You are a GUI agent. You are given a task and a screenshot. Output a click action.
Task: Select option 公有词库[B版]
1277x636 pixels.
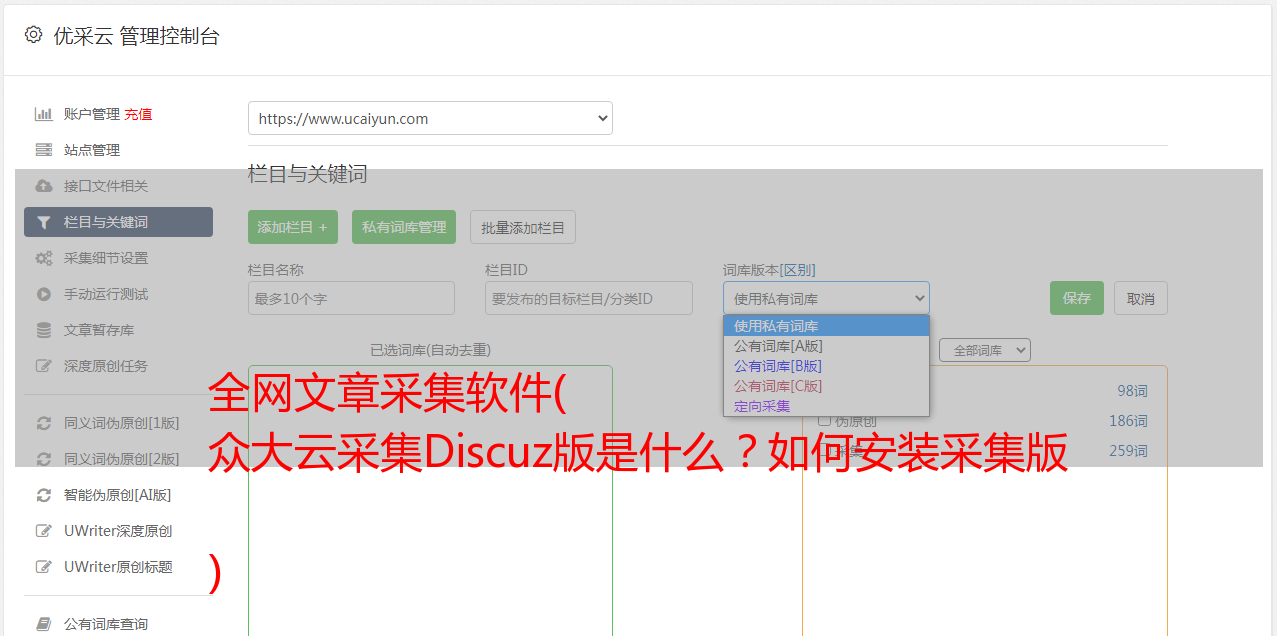(x=826, y=366)
